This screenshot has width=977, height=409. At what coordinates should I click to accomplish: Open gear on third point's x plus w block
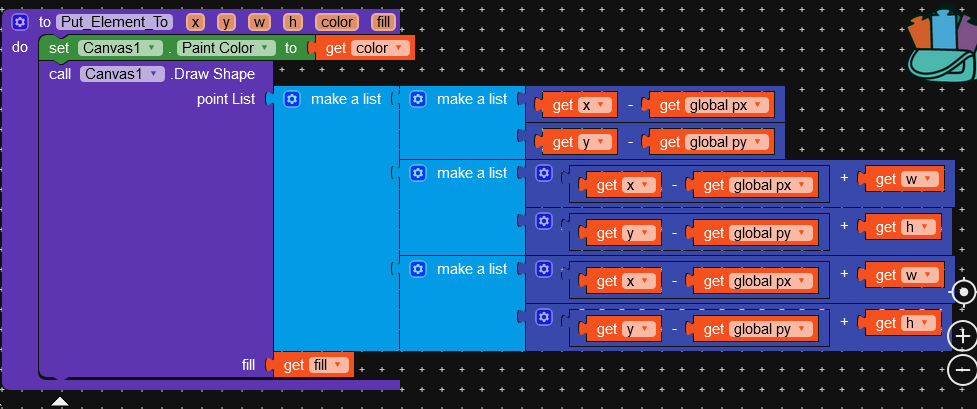[x=544, y=269]
